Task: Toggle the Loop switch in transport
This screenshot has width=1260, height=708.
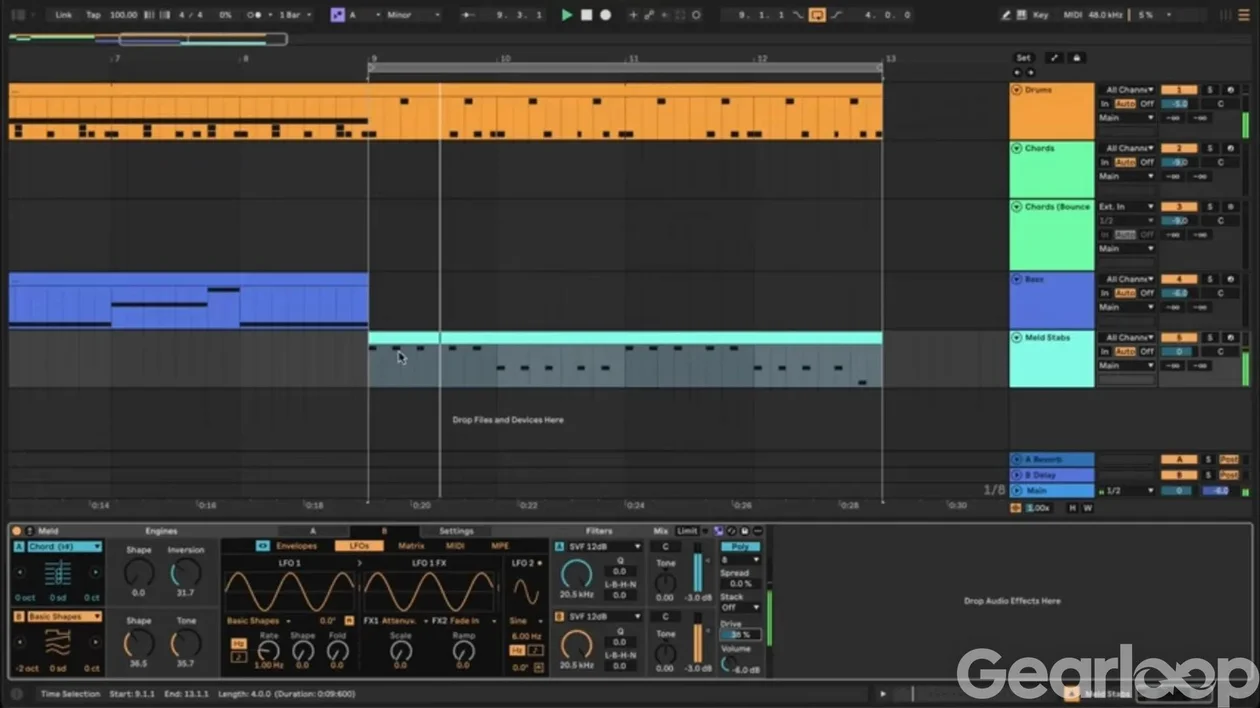Action: point(816,15)
